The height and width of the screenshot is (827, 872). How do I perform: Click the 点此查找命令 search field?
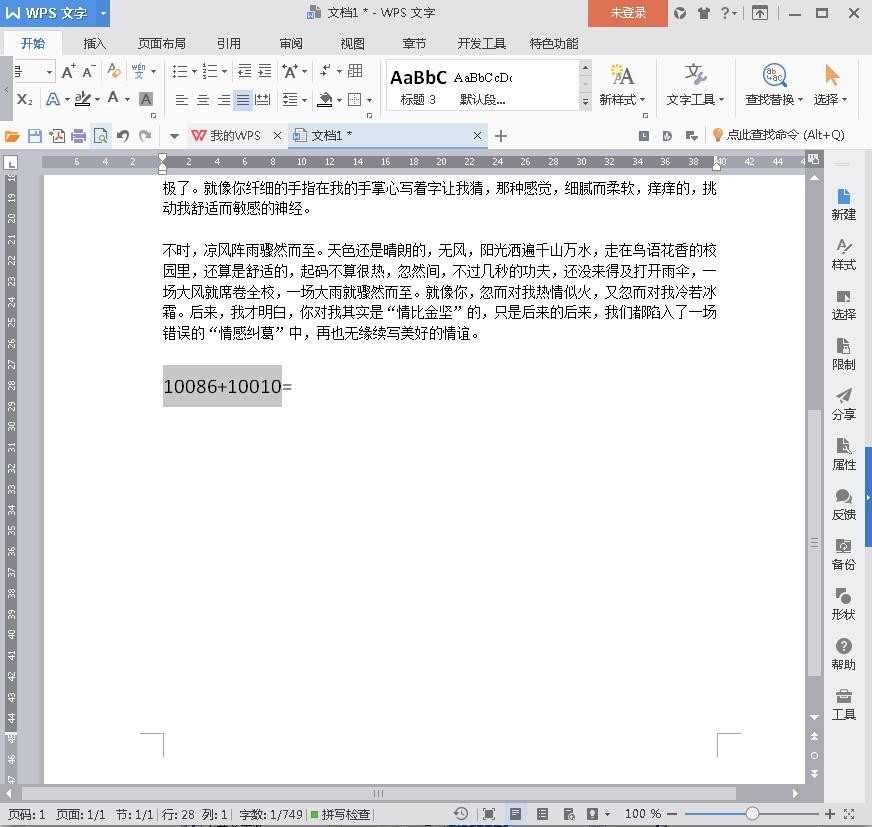(779, 135)
